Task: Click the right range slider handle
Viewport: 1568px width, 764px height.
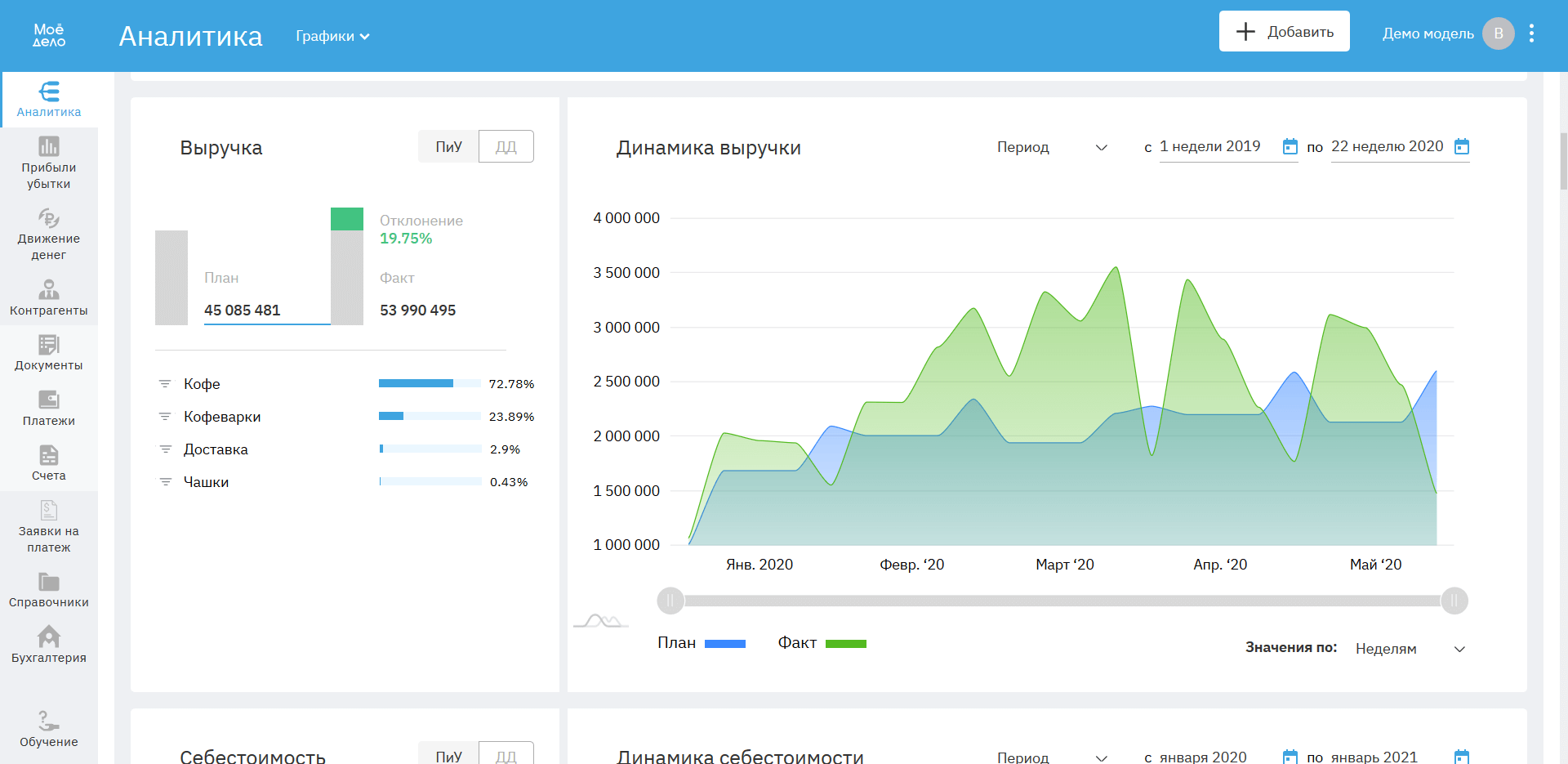Action: point(1454,601)
